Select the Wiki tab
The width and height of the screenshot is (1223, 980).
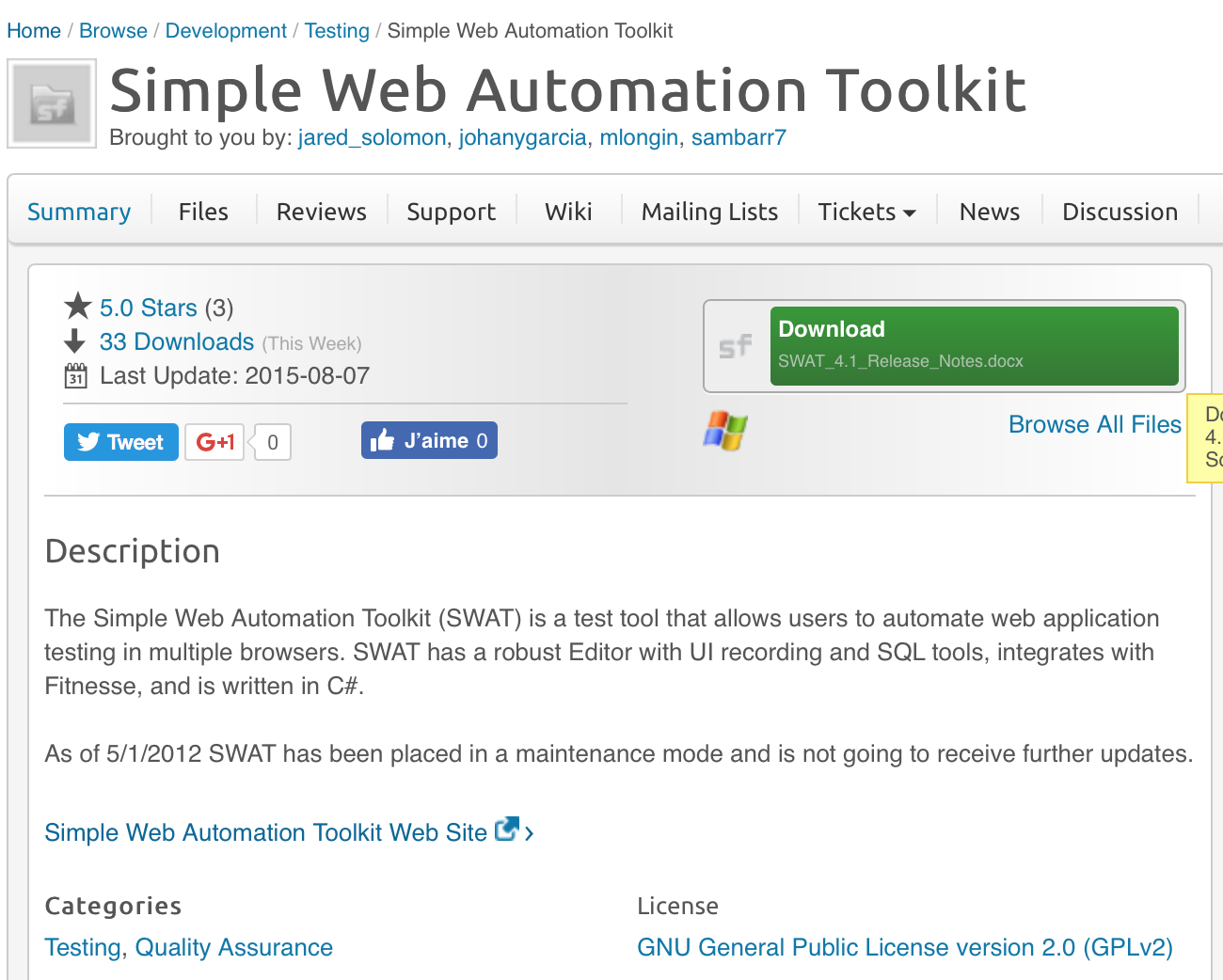[568, 212]
